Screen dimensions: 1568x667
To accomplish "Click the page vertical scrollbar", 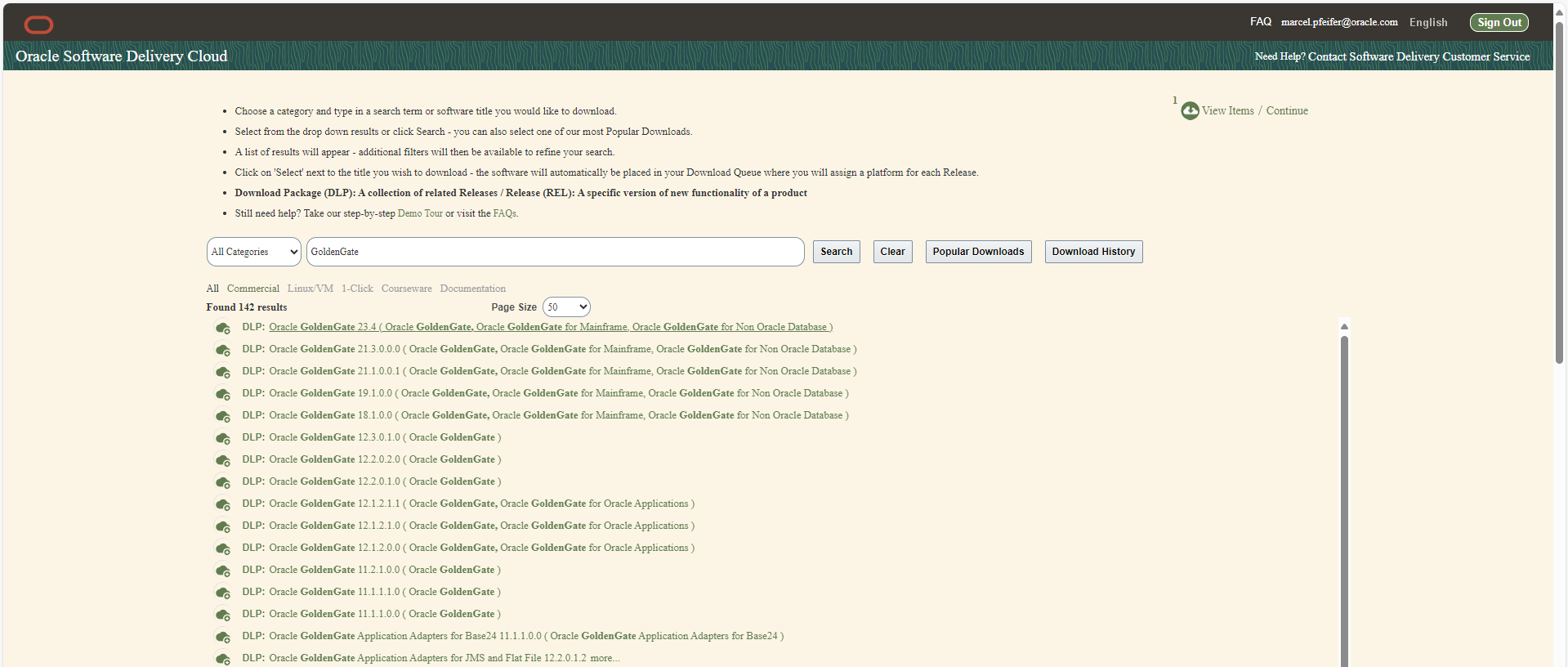I will pos(1560,195).
